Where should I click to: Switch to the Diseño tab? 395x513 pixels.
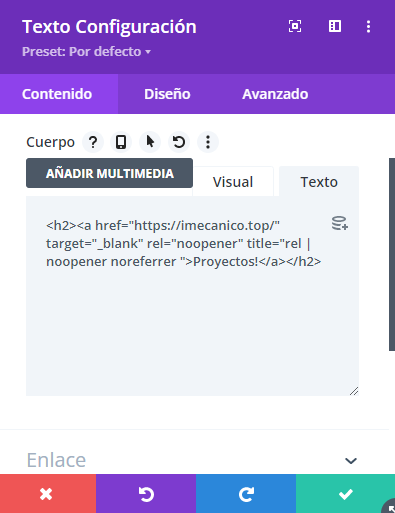coord(167,94)
